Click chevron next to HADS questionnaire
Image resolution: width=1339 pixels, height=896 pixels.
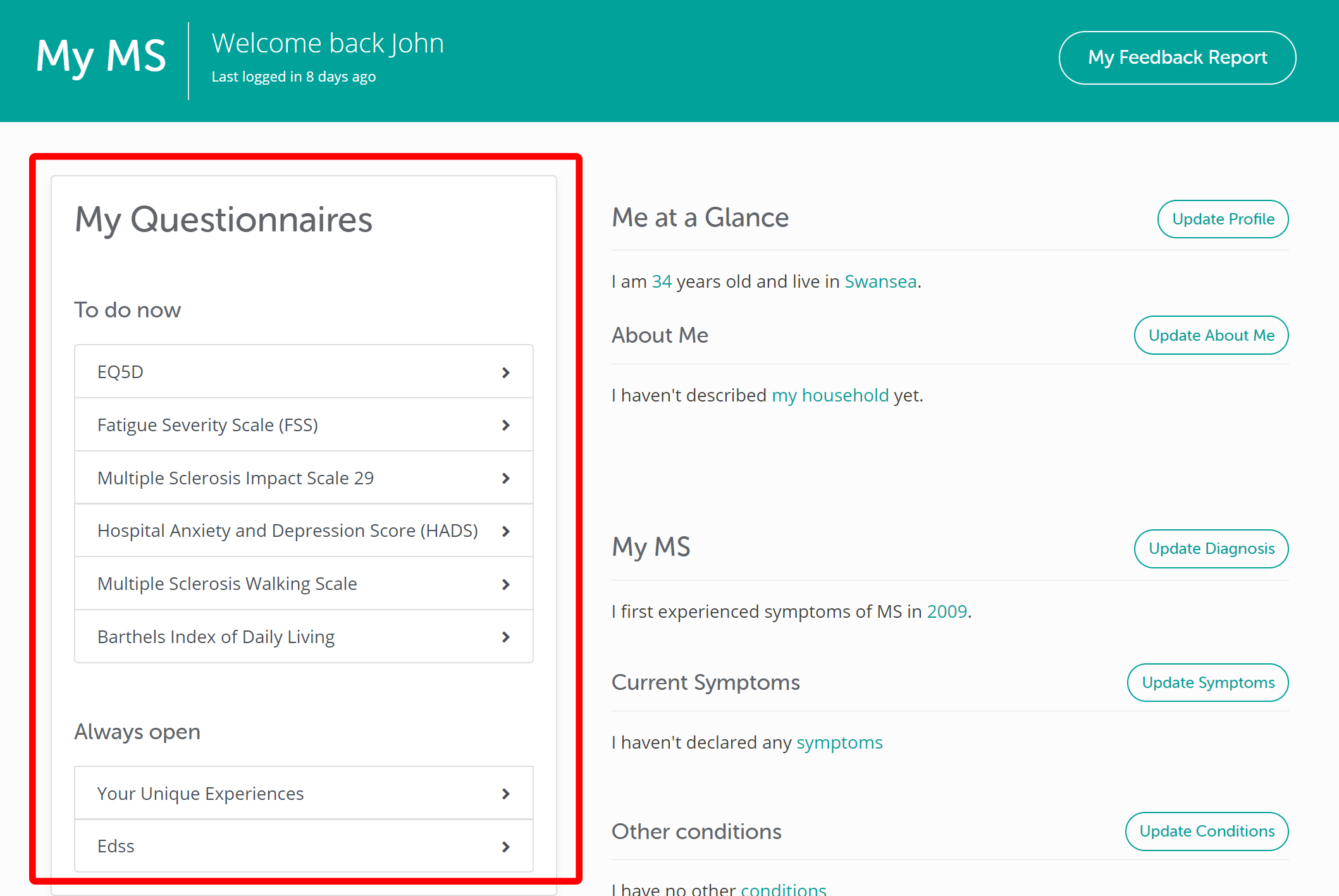coord(505,531)
